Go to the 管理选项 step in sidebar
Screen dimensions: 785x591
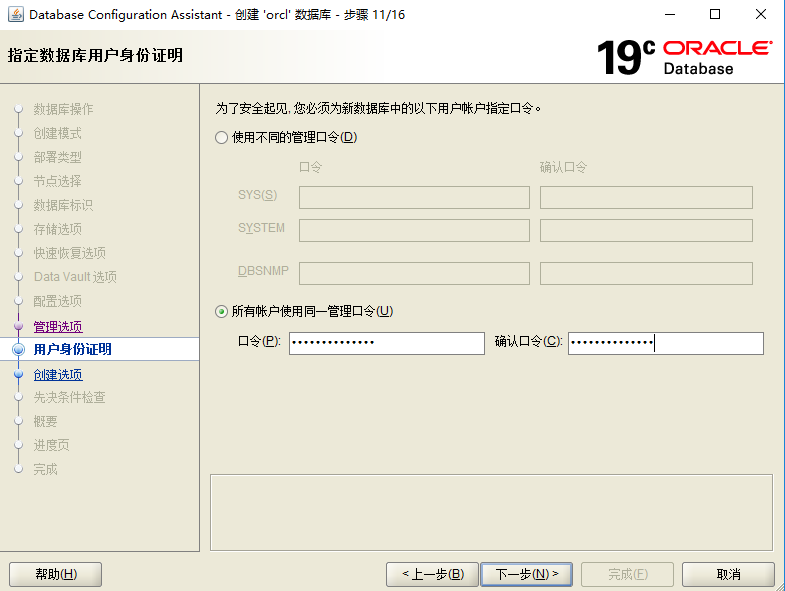(x=58, y=327)
